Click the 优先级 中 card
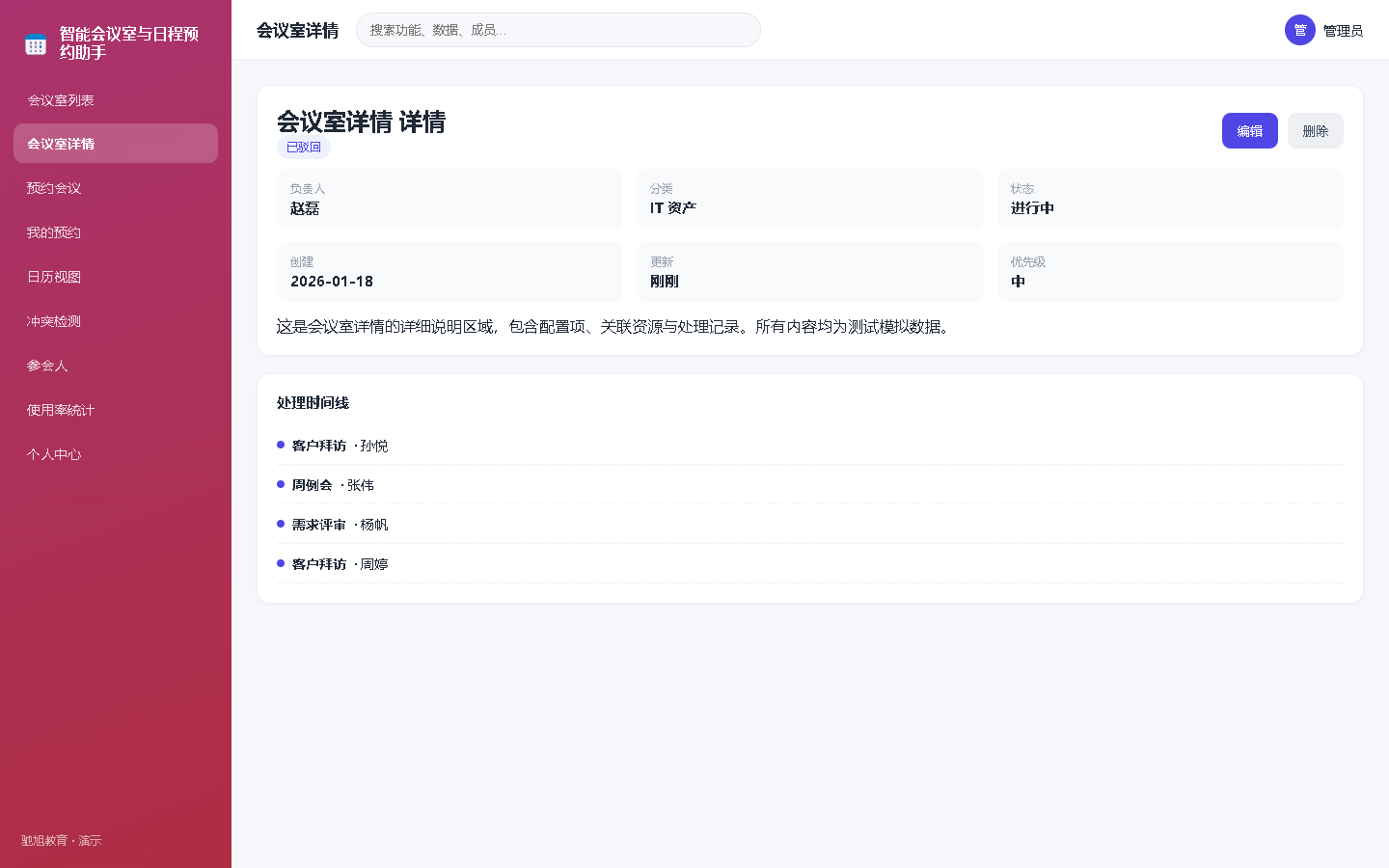 [1170, 272]
